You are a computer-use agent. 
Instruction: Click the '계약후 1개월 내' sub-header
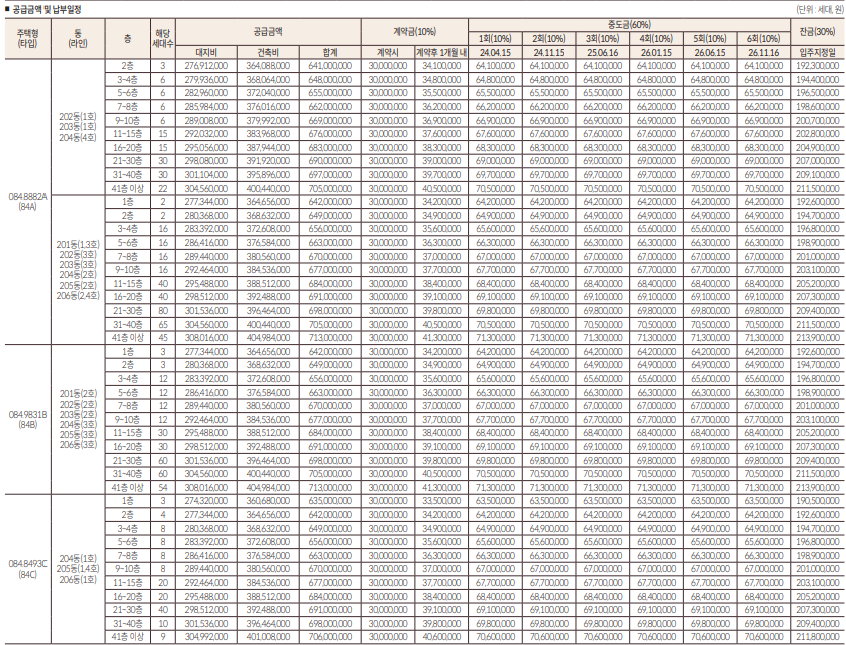441,52
